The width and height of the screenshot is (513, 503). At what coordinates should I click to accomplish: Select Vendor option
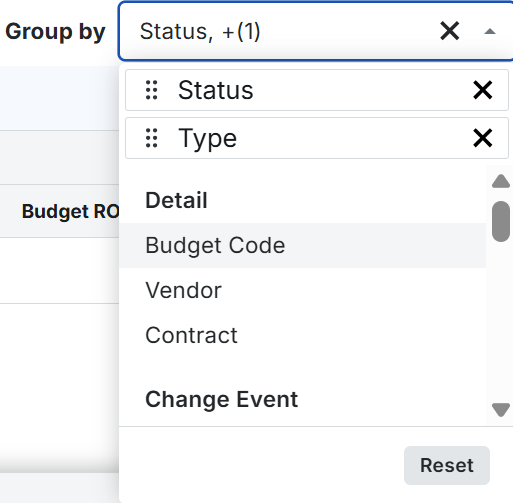point(302,290)
